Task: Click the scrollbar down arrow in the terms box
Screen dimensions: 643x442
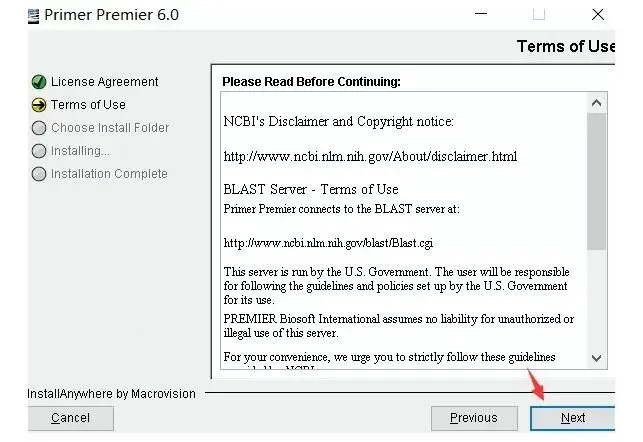Action: tap(596, 358)
